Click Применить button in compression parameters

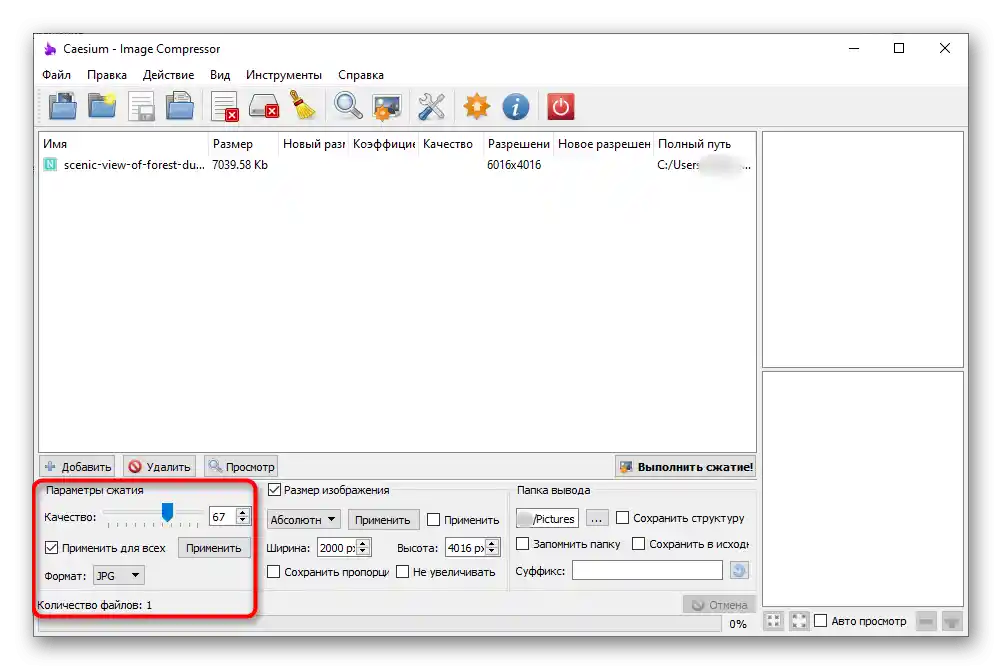click(213, 548)
